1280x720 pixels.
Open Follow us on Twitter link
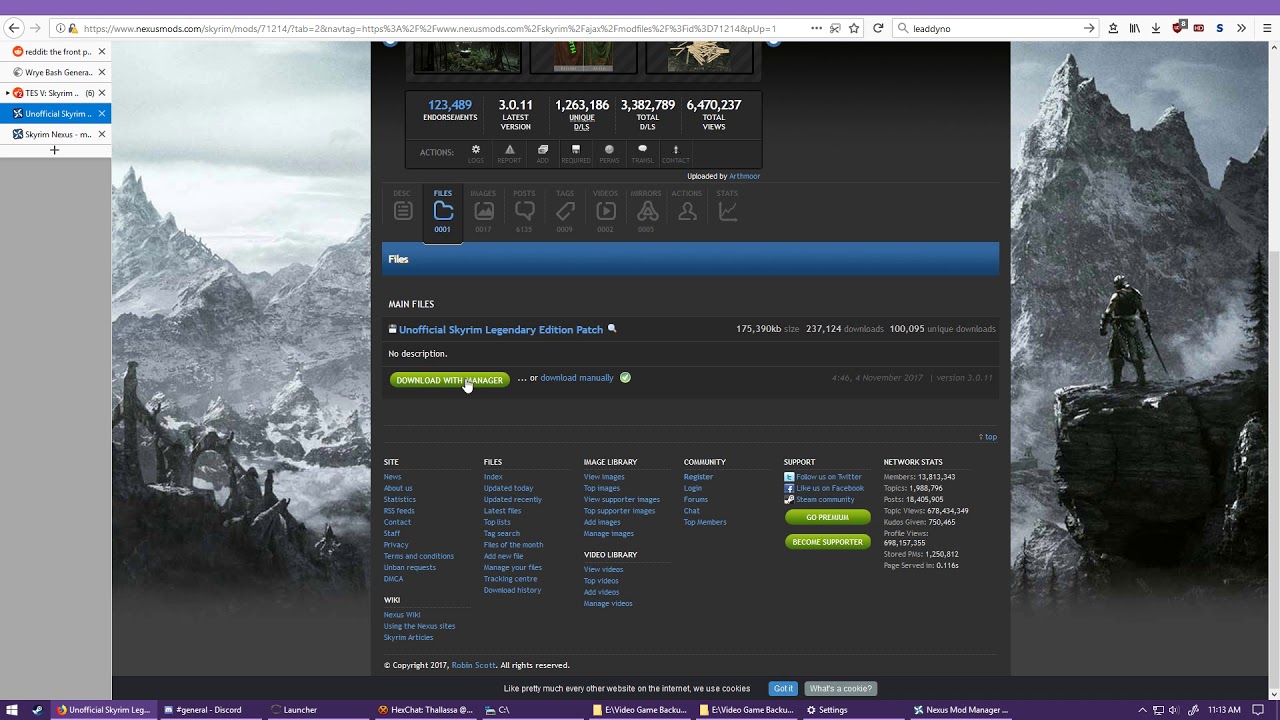coord(829,477)
